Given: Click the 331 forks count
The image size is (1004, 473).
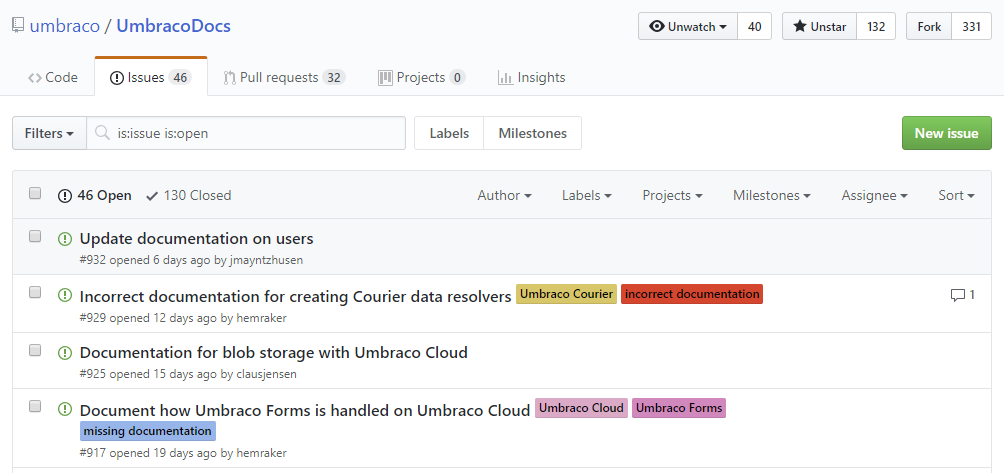Looking at the screenshot, I should [x=971, y=26].
